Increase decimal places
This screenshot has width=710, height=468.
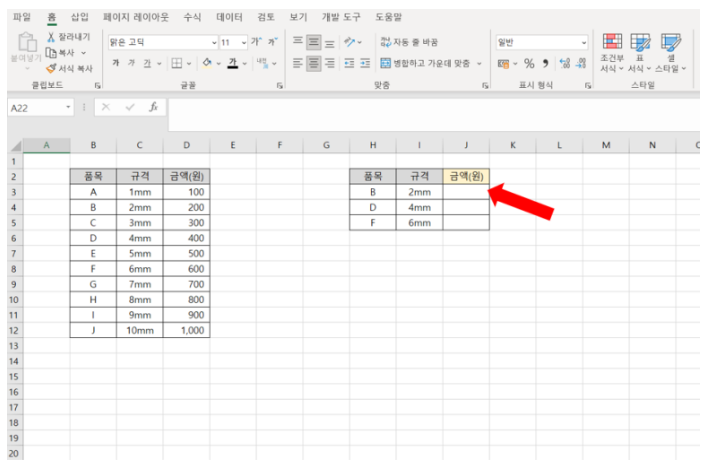(x=565, y=63)
